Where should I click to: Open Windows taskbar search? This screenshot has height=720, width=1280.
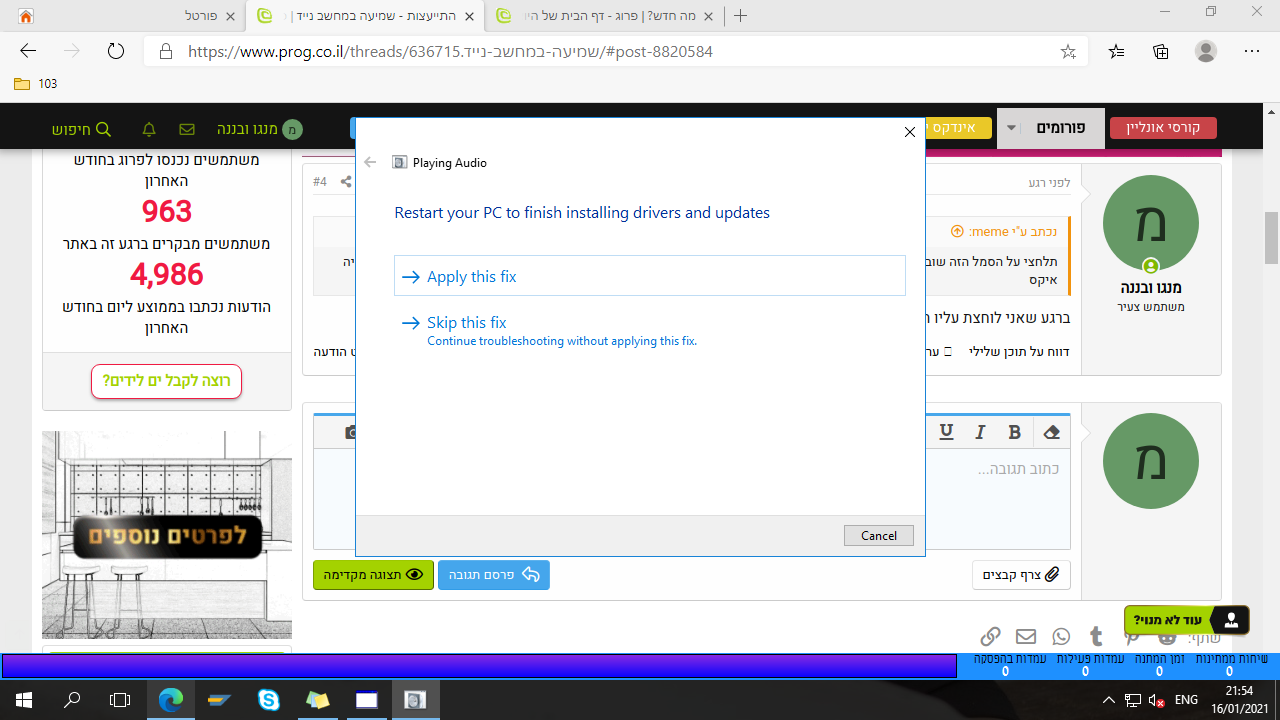(72, 700)
